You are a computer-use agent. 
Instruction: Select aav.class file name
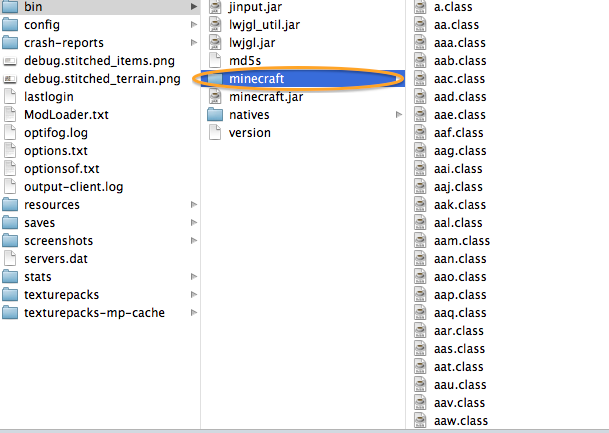[x=459, y=403]
